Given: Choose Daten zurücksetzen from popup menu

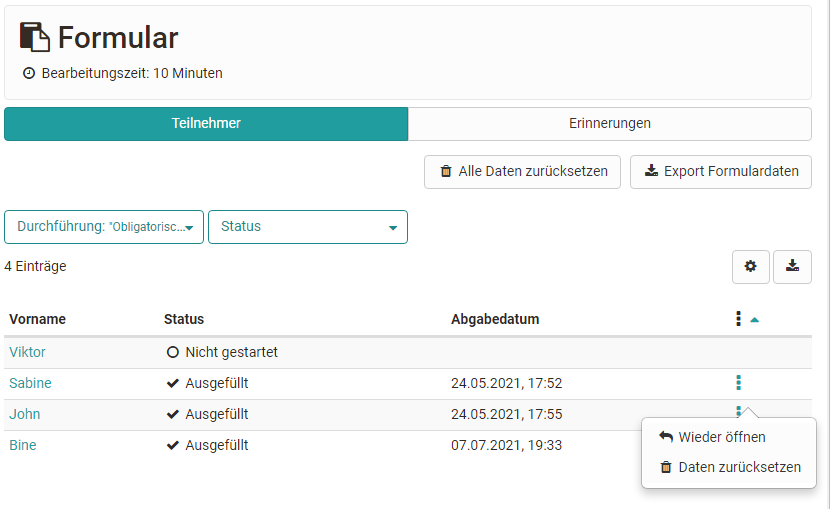Looking at the screenshot, I should click(x=730, y=467).
